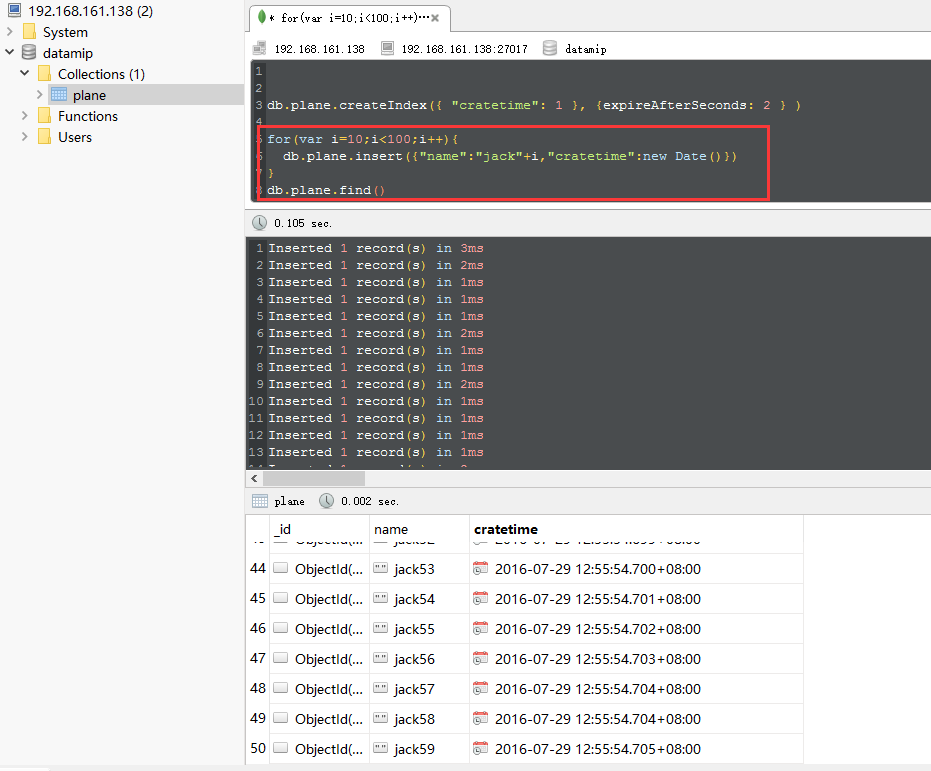Screen dimensions: 931x771
Task: Click the db.plane.find() line in editor
Action: pos(326,190)
